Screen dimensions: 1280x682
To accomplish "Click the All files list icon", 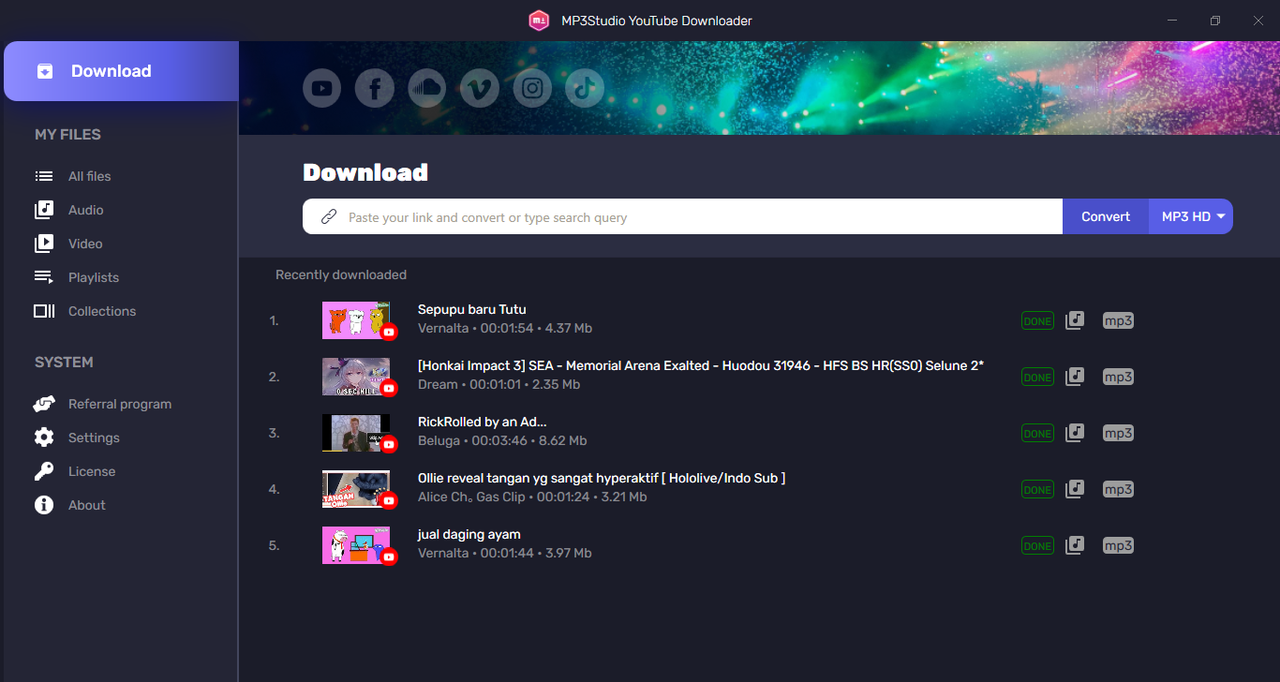I will (44, 176).
